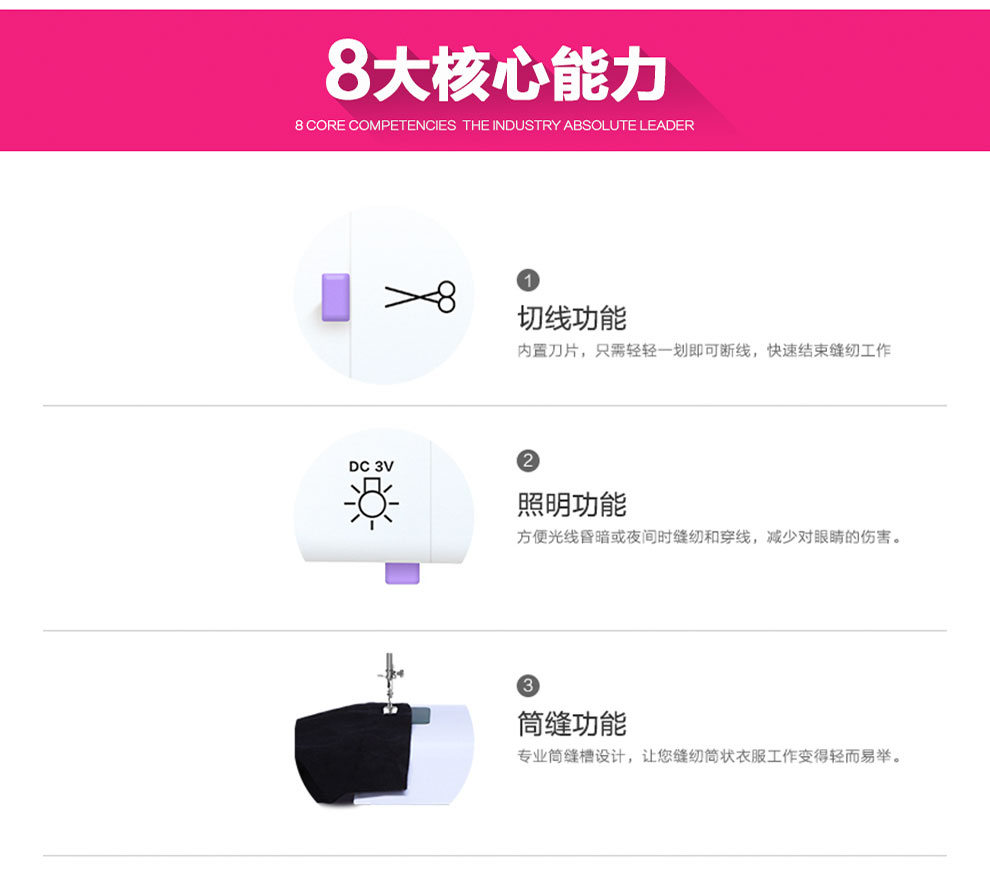990x876 pixels.
Task: Click the black fabric sleeve image
Action: (x=353, y=753)
